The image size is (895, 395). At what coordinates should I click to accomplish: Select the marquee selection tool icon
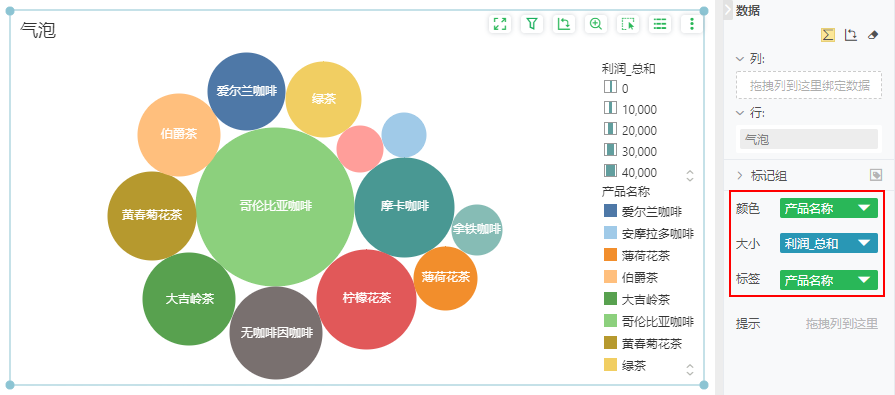point(628,24)
